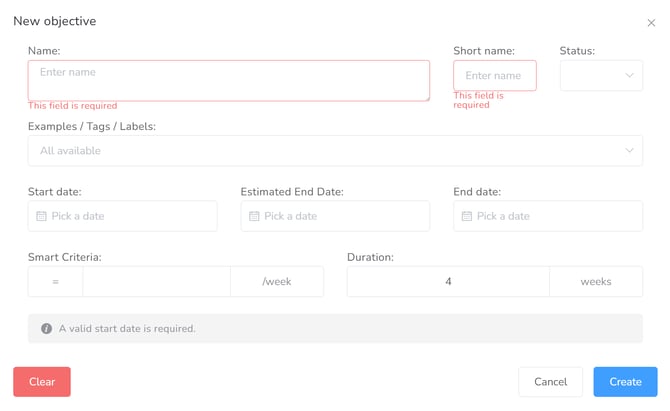Close the New objective dialog with X

[x=651, y=23]
